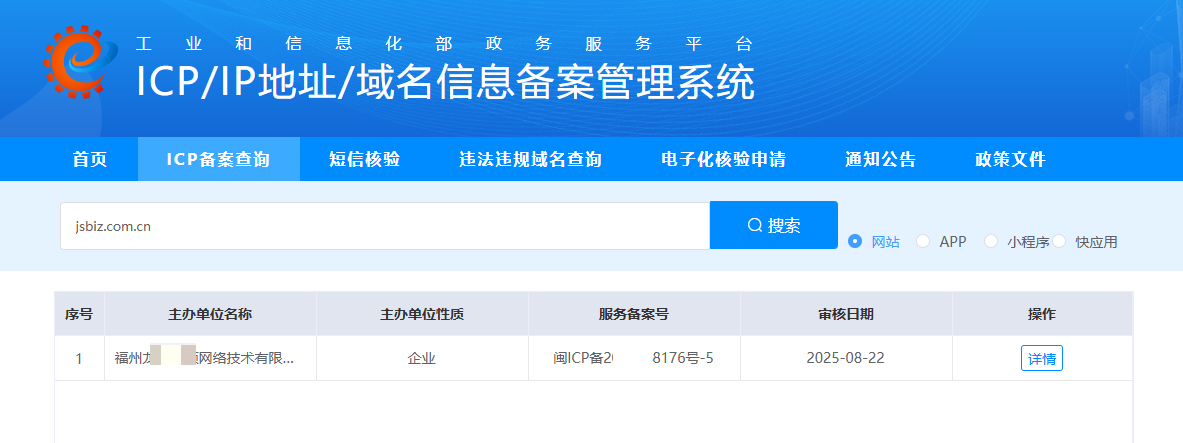Click the 搜索 button
1183x443 pixels.
click(x=774, y=225)
